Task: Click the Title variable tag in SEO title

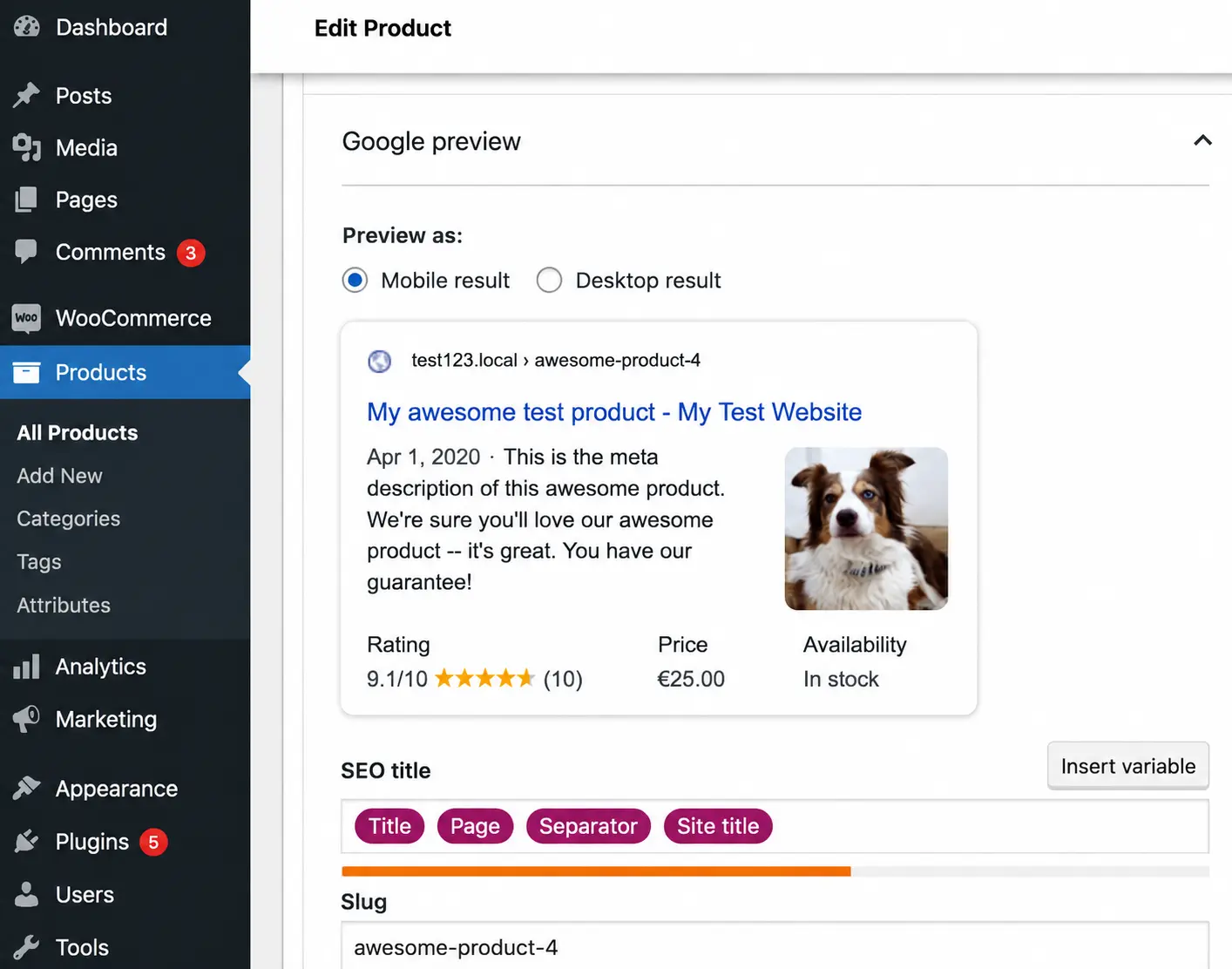Action: click(389, 826)
